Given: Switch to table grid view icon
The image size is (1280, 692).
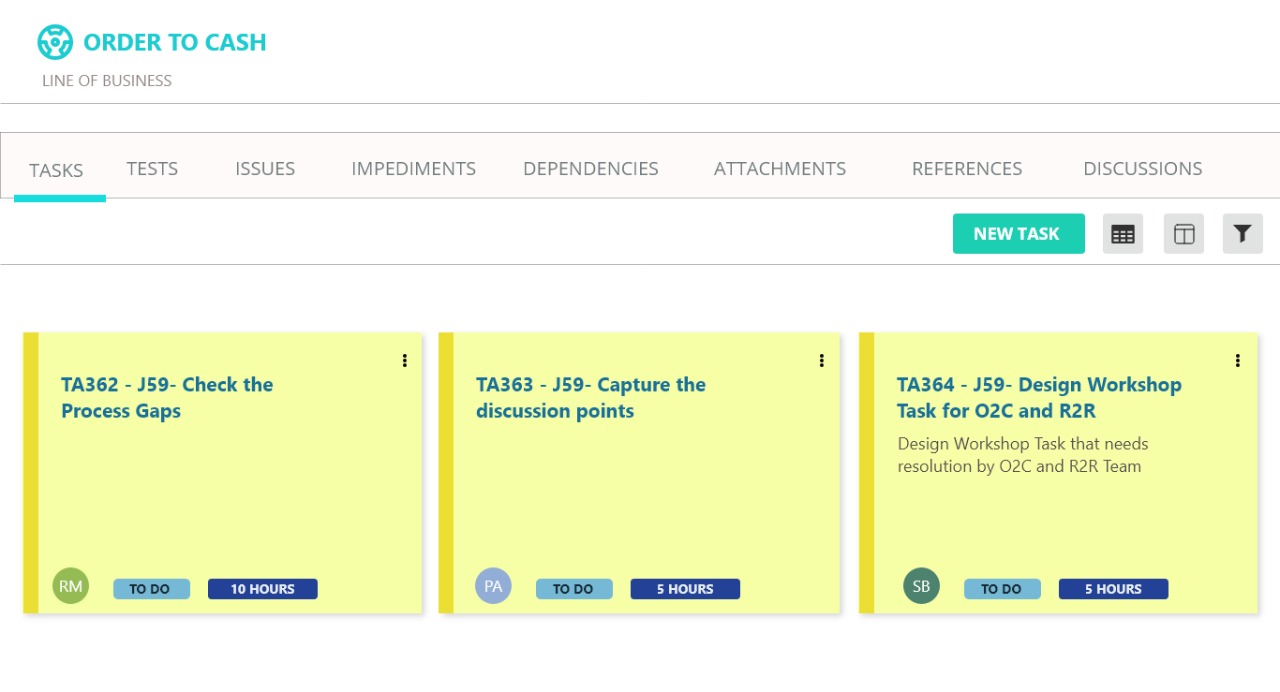Looking at the screenshot, I should pos(1123,234).
